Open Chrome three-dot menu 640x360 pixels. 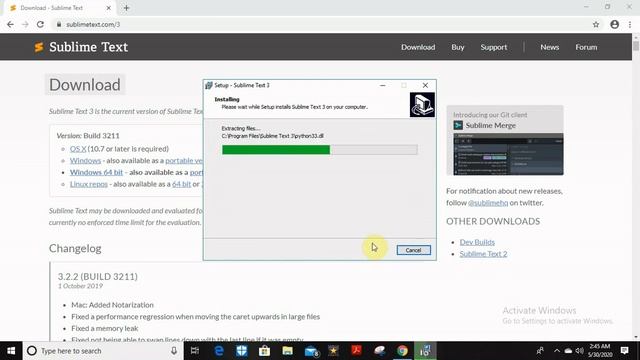(x=630, y=24)
